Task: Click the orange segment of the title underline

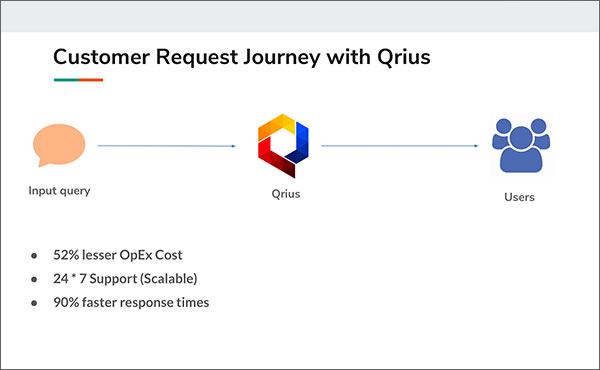Action: pyautogui.click(x=91, y=80)
